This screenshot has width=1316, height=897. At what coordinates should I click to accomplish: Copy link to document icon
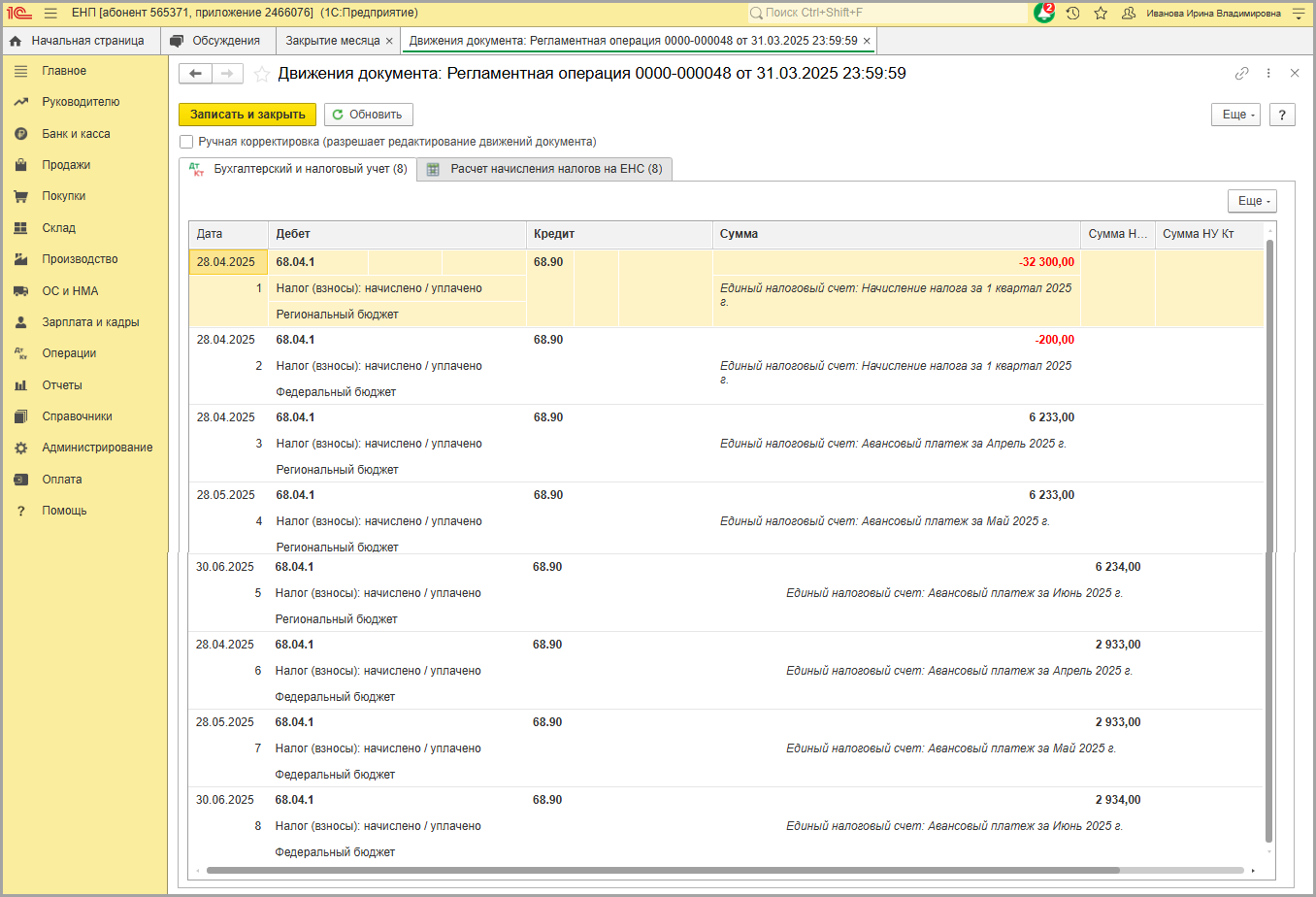click(x=1241, y=74)
